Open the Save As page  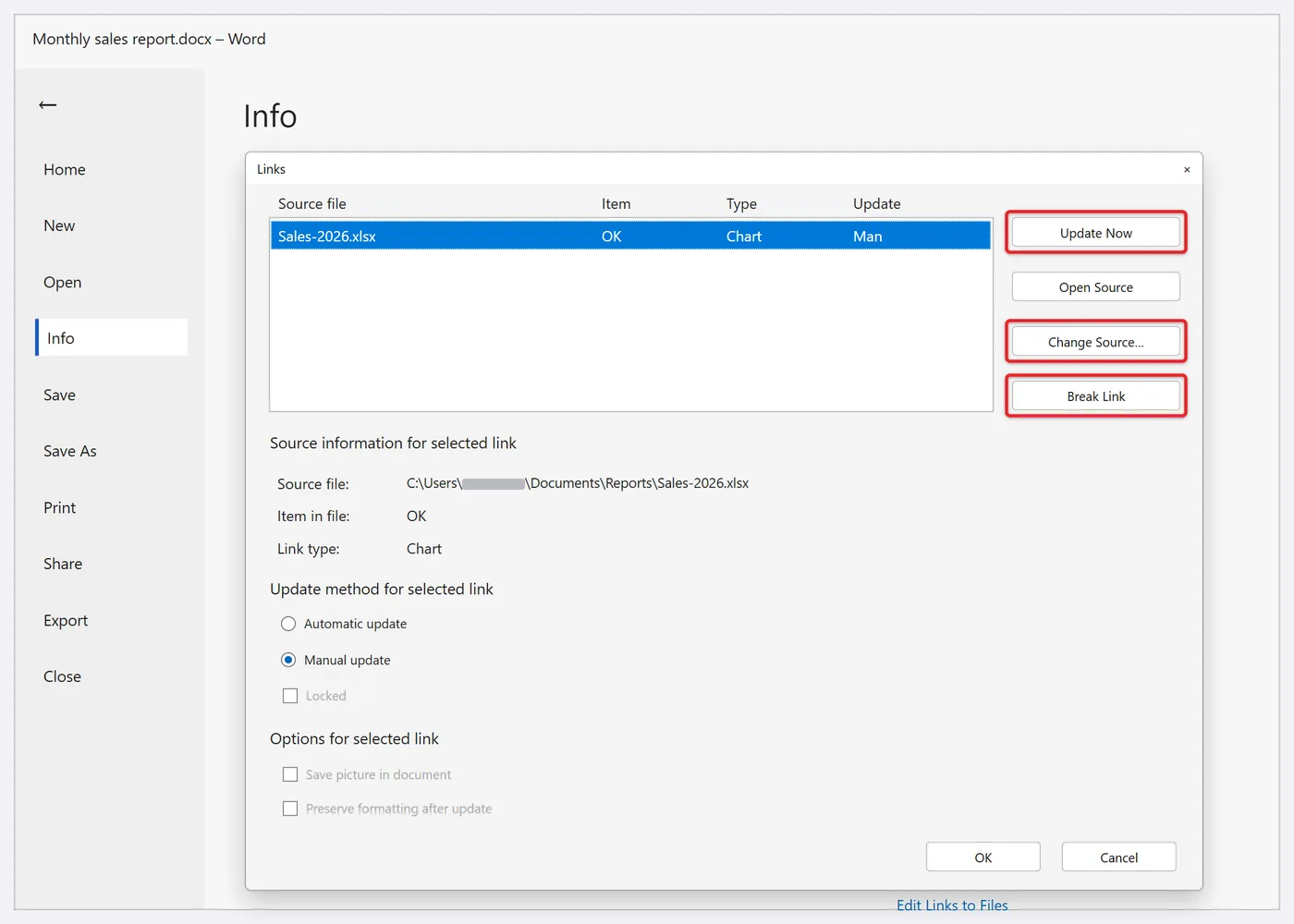(70, 451)
